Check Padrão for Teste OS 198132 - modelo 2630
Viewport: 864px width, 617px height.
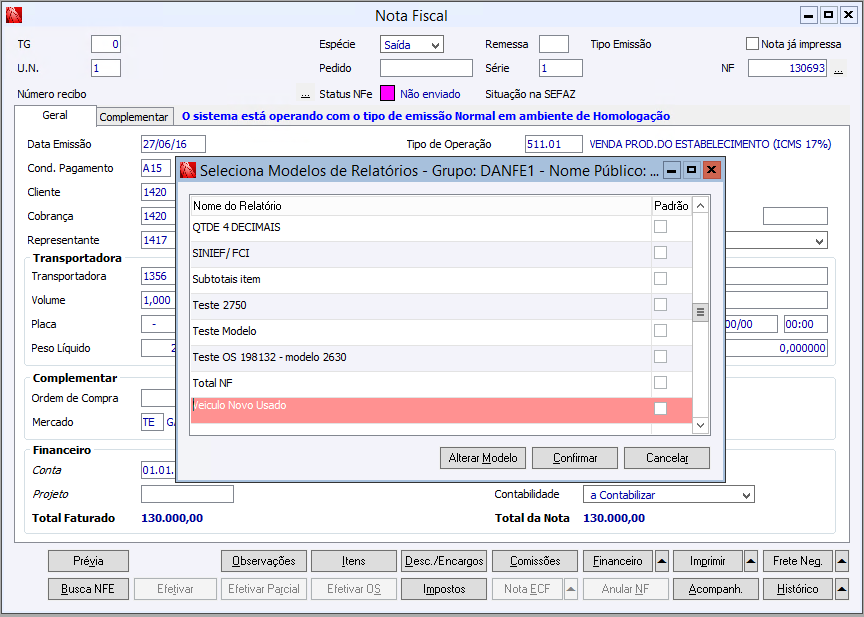660,356
